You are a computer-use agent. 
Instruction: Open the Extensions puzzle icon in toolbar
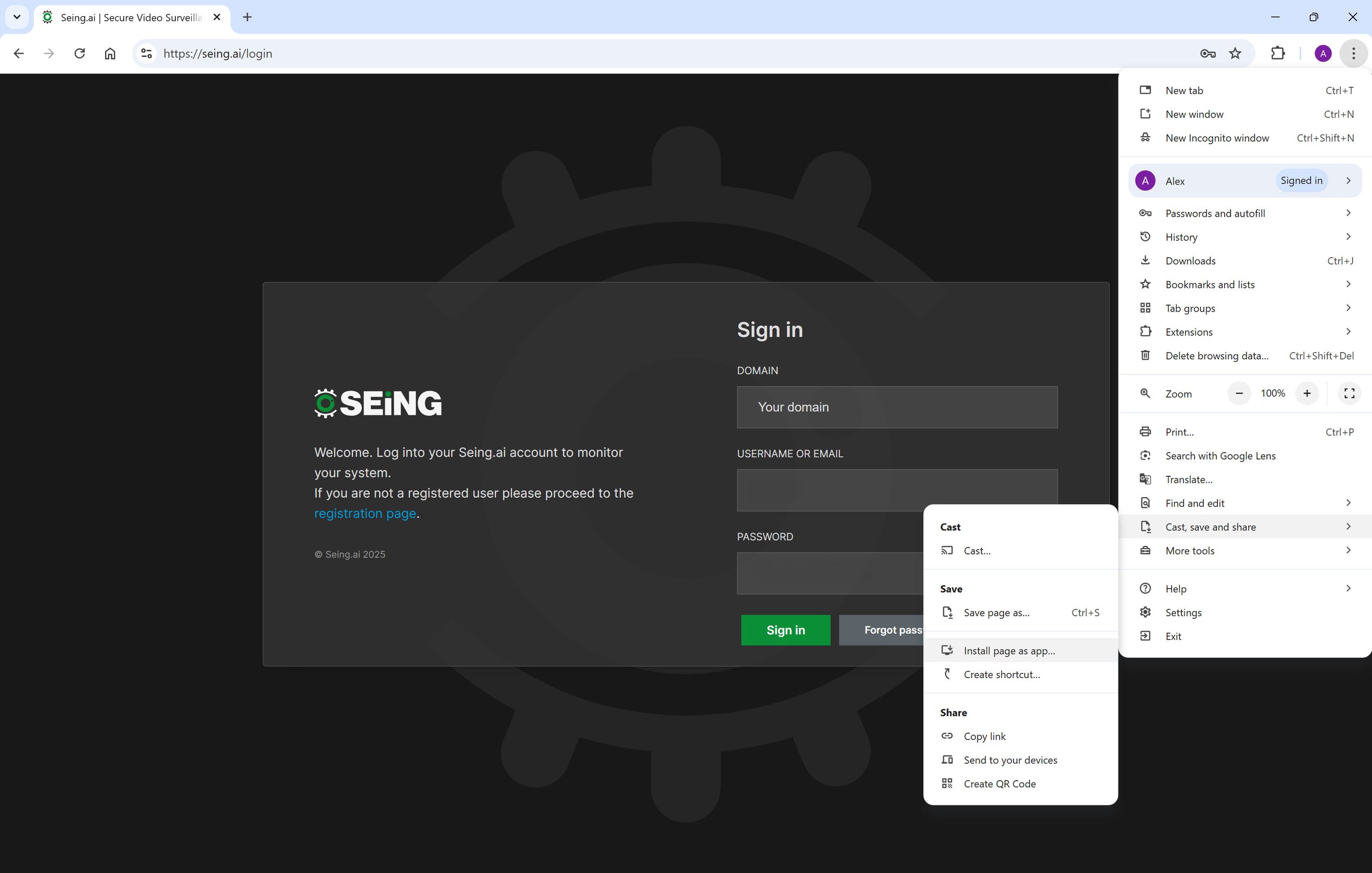click(1278, 54)
